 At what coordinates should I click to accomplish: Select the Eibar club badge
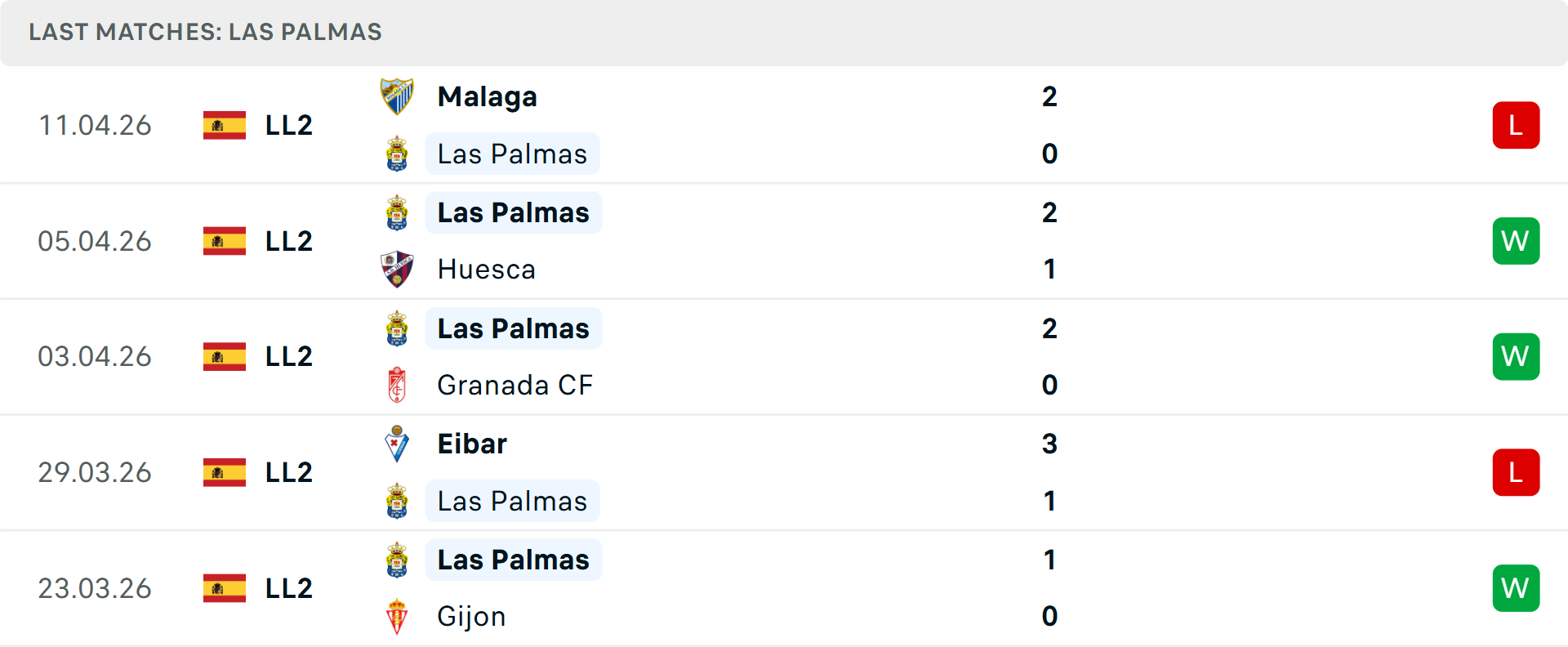397,444
